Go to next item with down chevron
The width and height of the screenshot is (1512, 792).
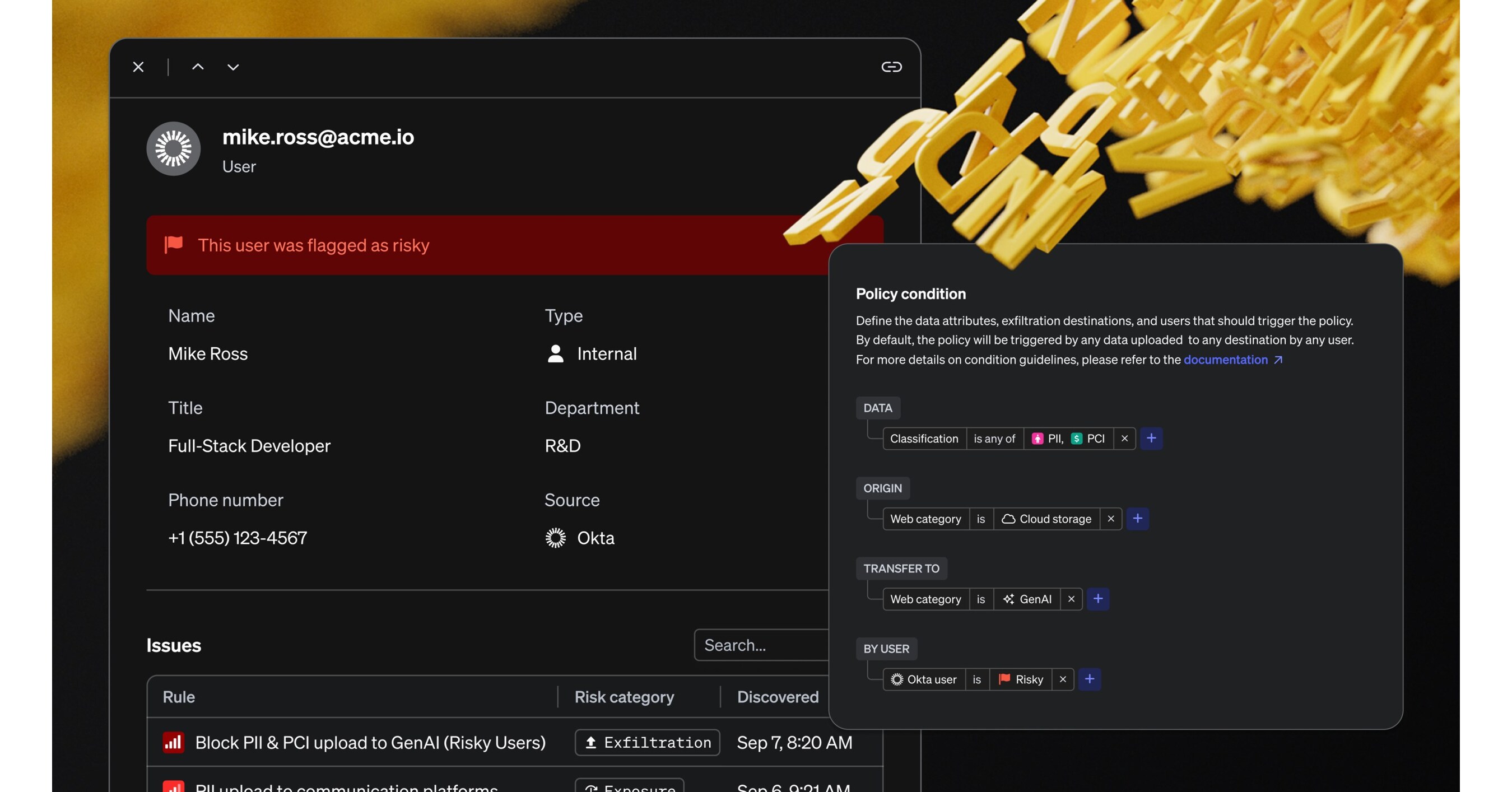(233, 67)
